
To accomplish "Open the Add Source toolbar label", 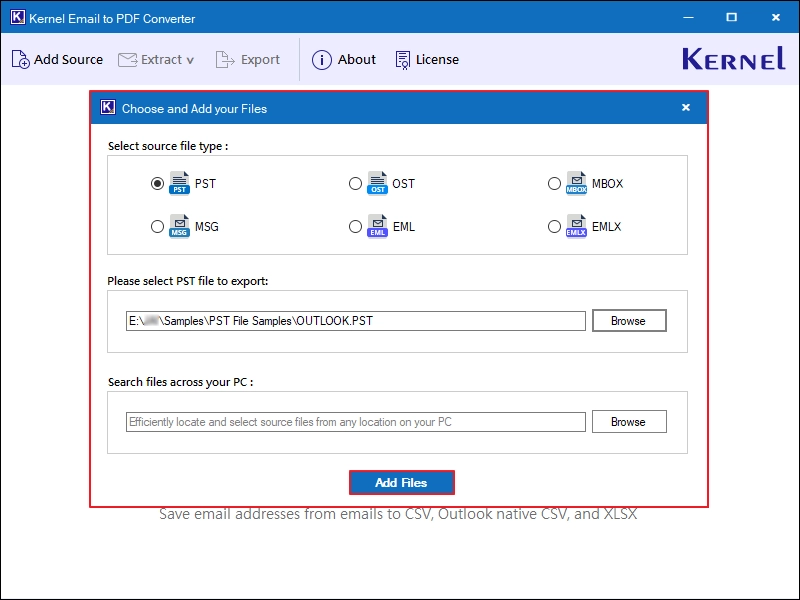I will coord(68,60).
